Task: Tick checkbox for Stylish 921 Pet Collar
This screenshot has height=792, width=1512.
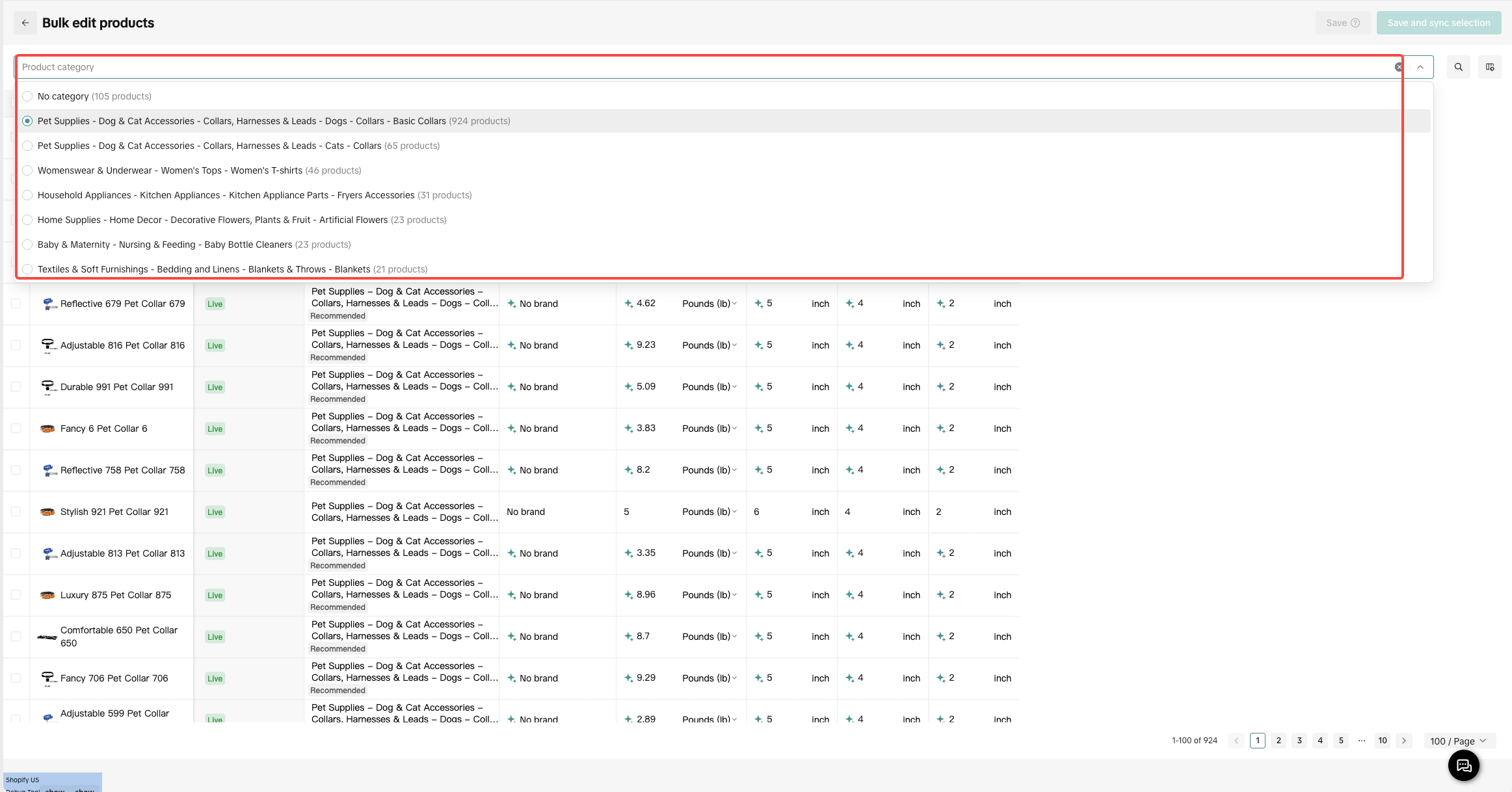Action: click(x=16, y=512)
